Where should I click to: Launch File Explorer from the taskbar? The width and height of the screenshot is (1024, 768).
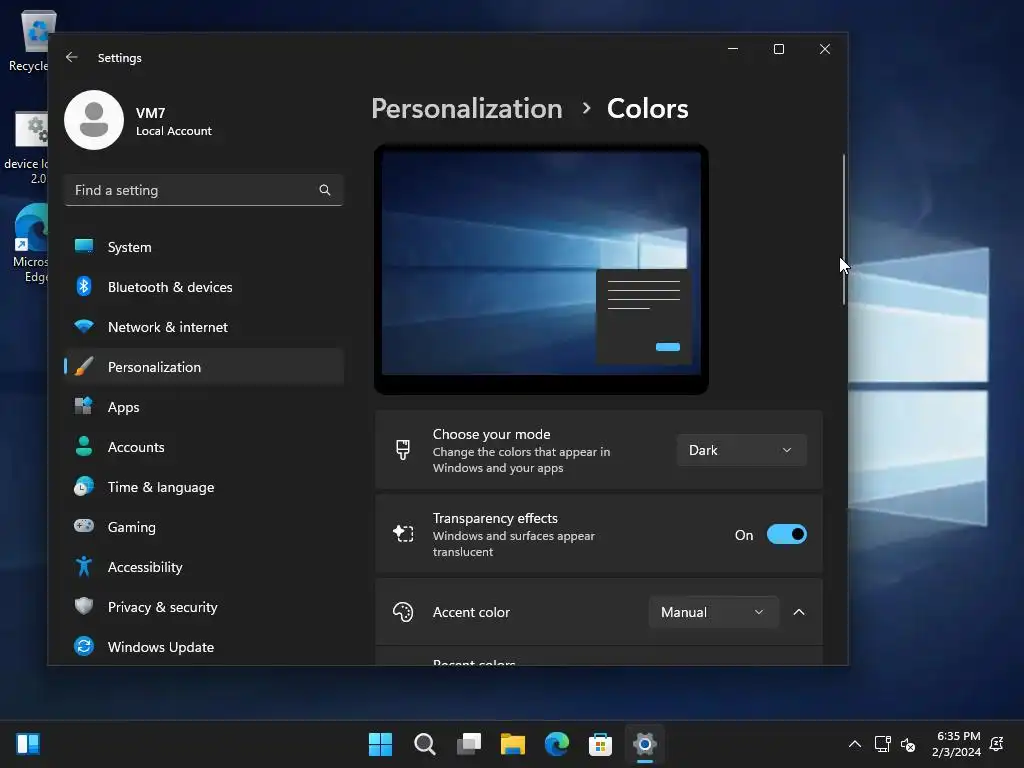click(x=513, y=744)
